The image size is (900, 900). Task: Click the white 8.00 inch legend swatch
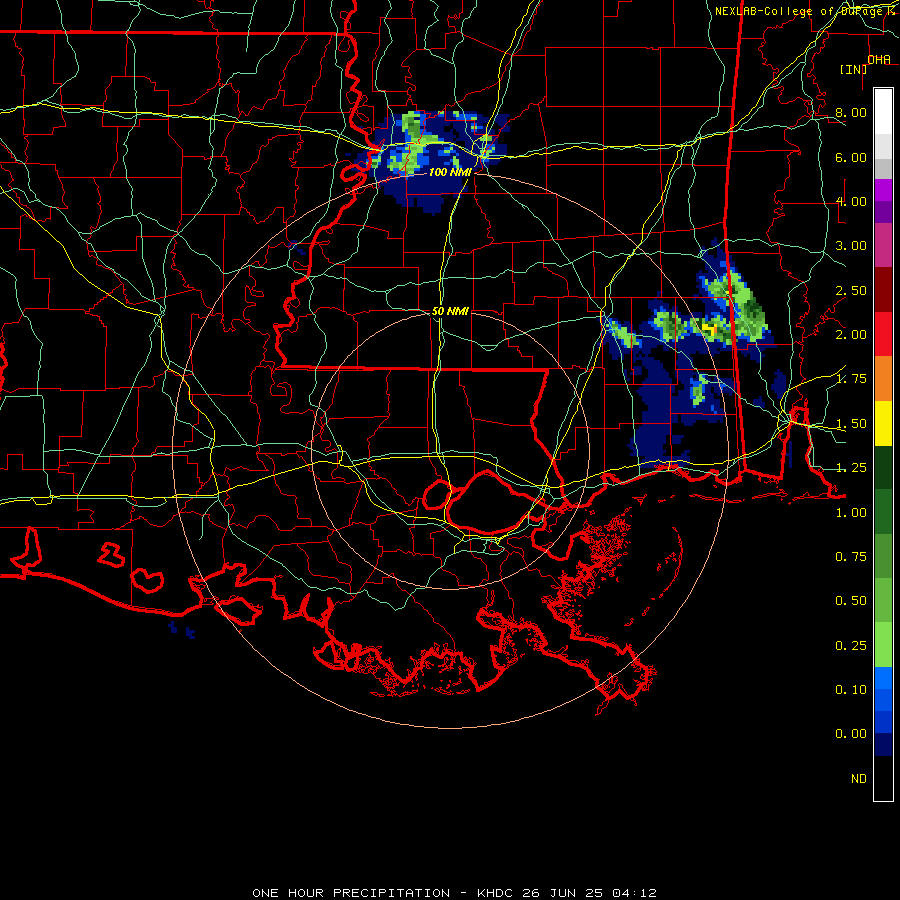pos(883,112)
